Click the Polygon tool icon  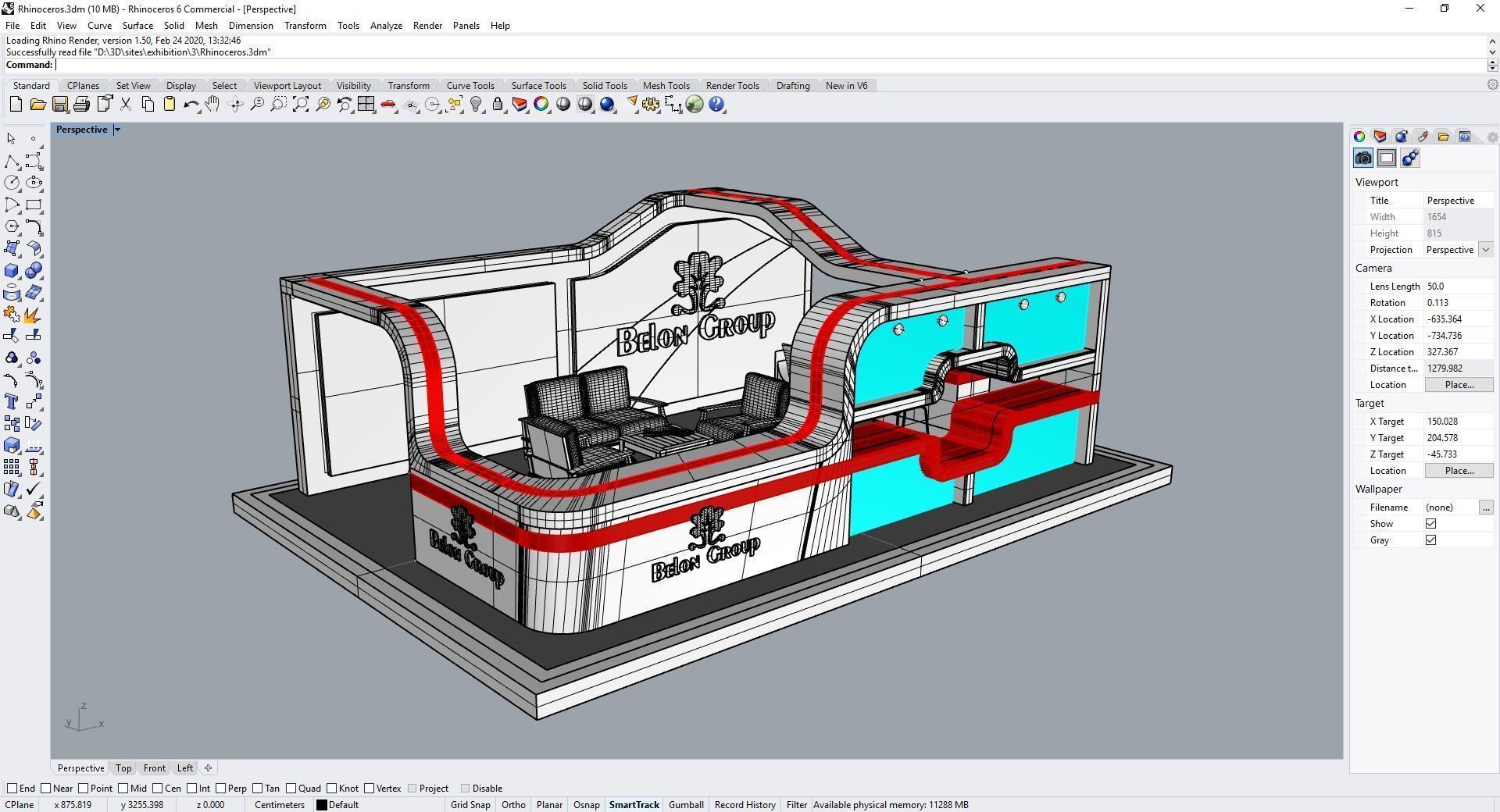click(12, 227)
